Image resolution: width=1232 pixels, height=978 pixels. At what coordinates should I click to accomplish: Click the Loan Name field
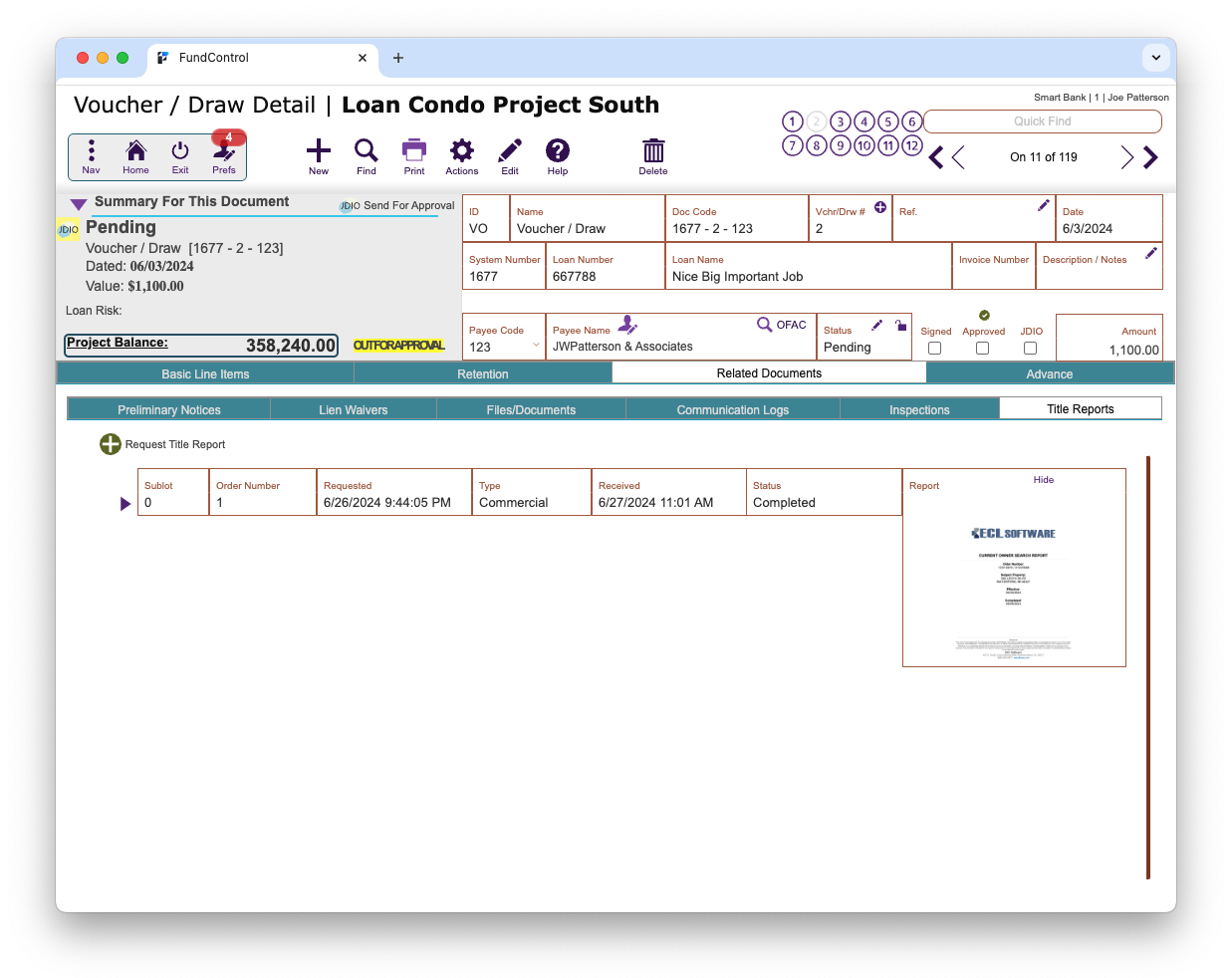pos(809,267)
